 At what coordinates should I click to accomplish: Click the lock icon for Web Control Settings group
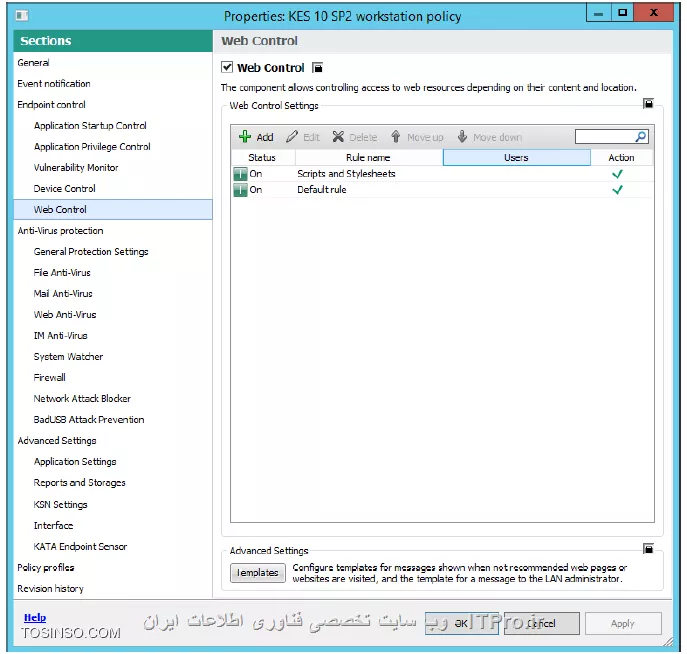coord(648,103)
